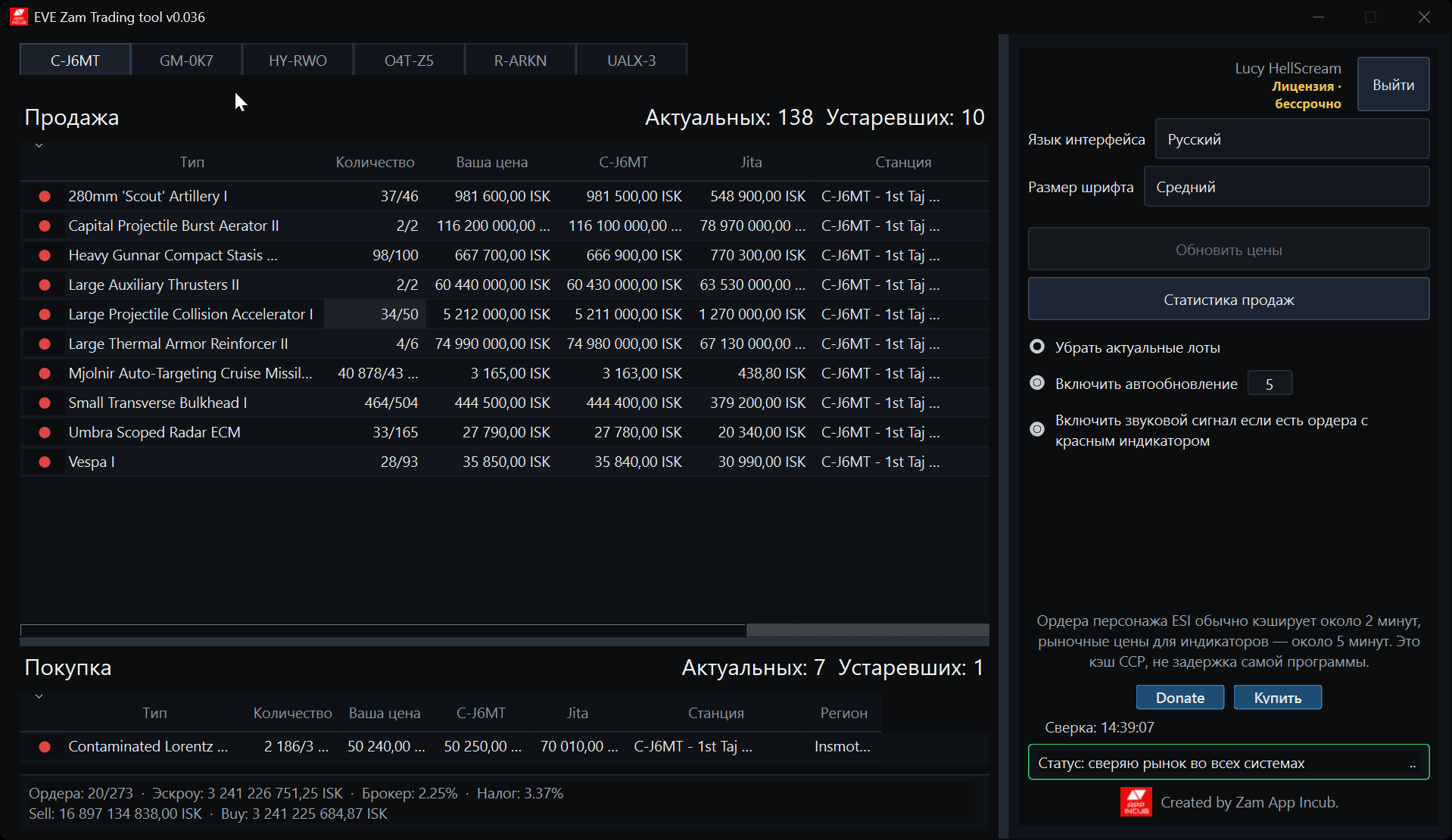Click the status field 'сверяю рынок во всех системах'
Image resolution: width=1452 pixels, height=840 pixels.
point(1228,763)
